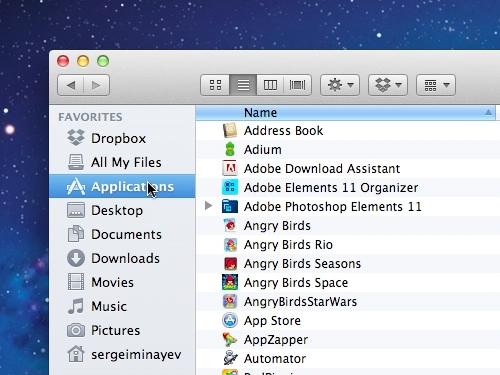500x375 pixels.
Task: Select the "App Store" name
Action: click(272, 321)
